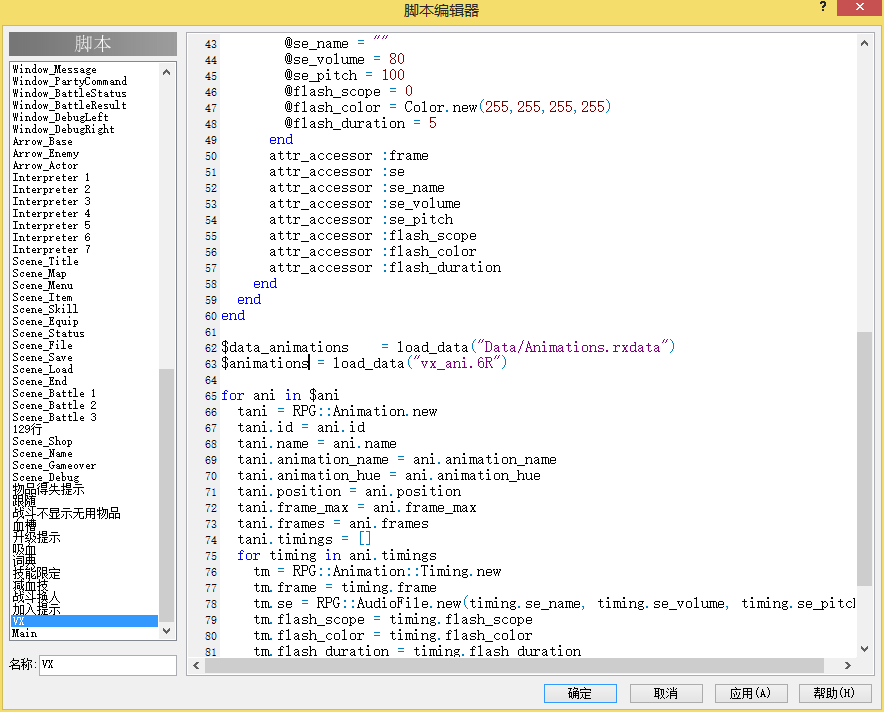Click the question mark help icon in title bar

[x=823, y=7]
